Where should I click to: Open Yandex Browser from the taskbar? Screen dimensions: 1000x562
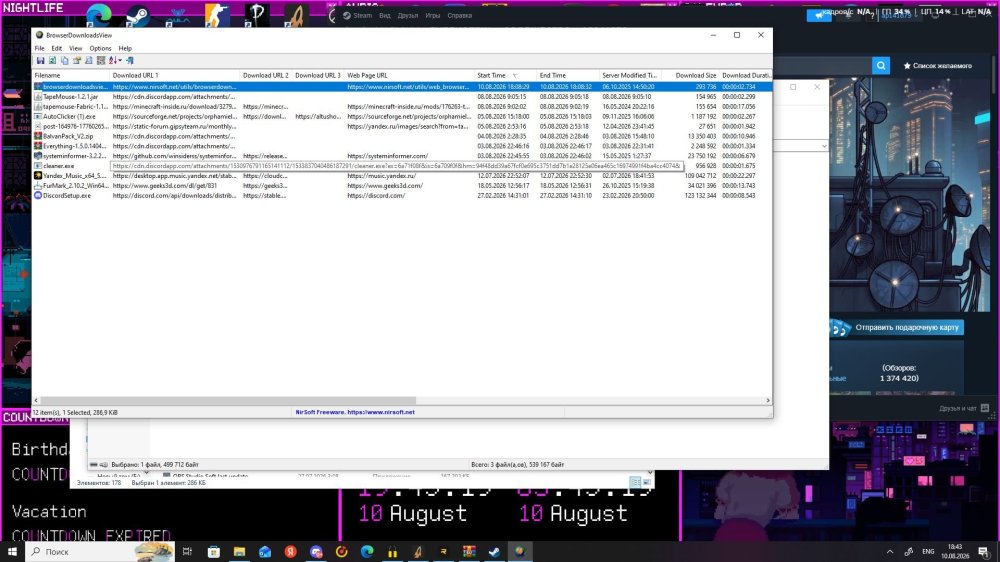(290, 552)
